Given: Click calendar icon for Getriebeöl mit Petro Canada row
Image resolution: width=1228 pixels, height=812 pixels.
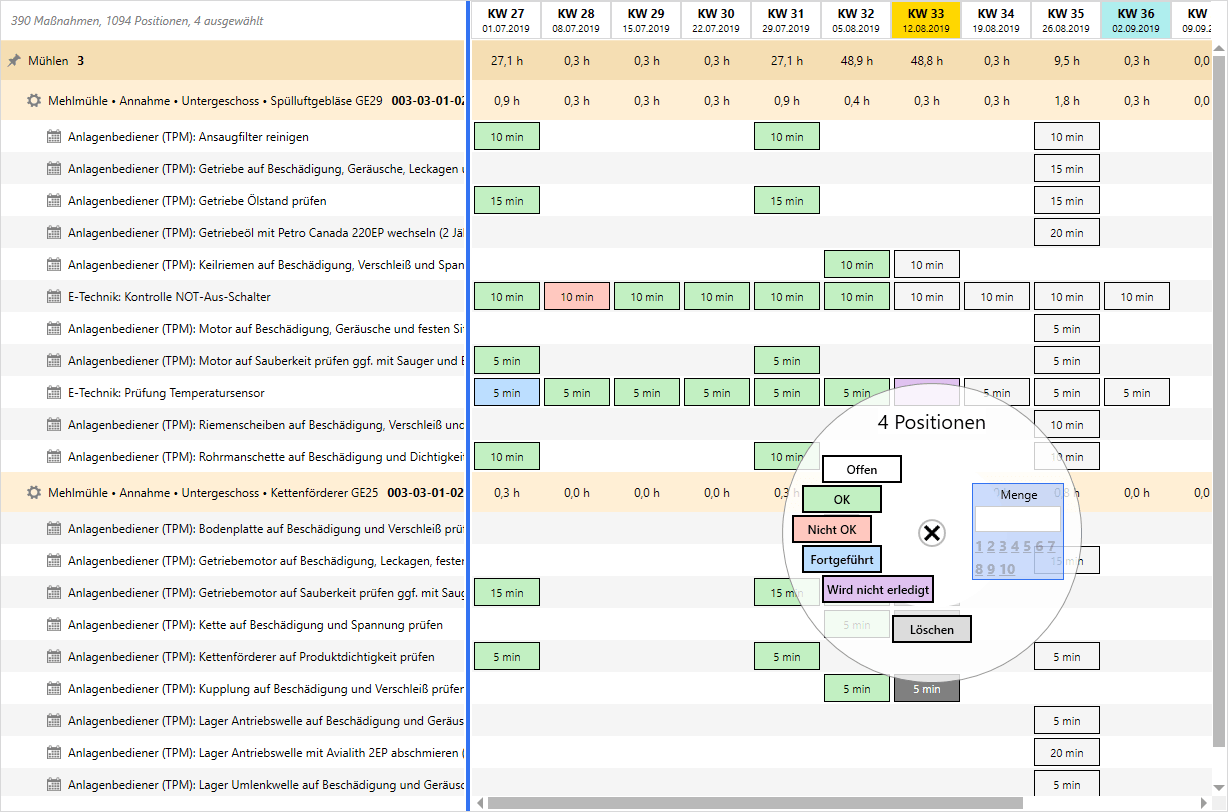Looking at the screenshot, I should (54, 233).
